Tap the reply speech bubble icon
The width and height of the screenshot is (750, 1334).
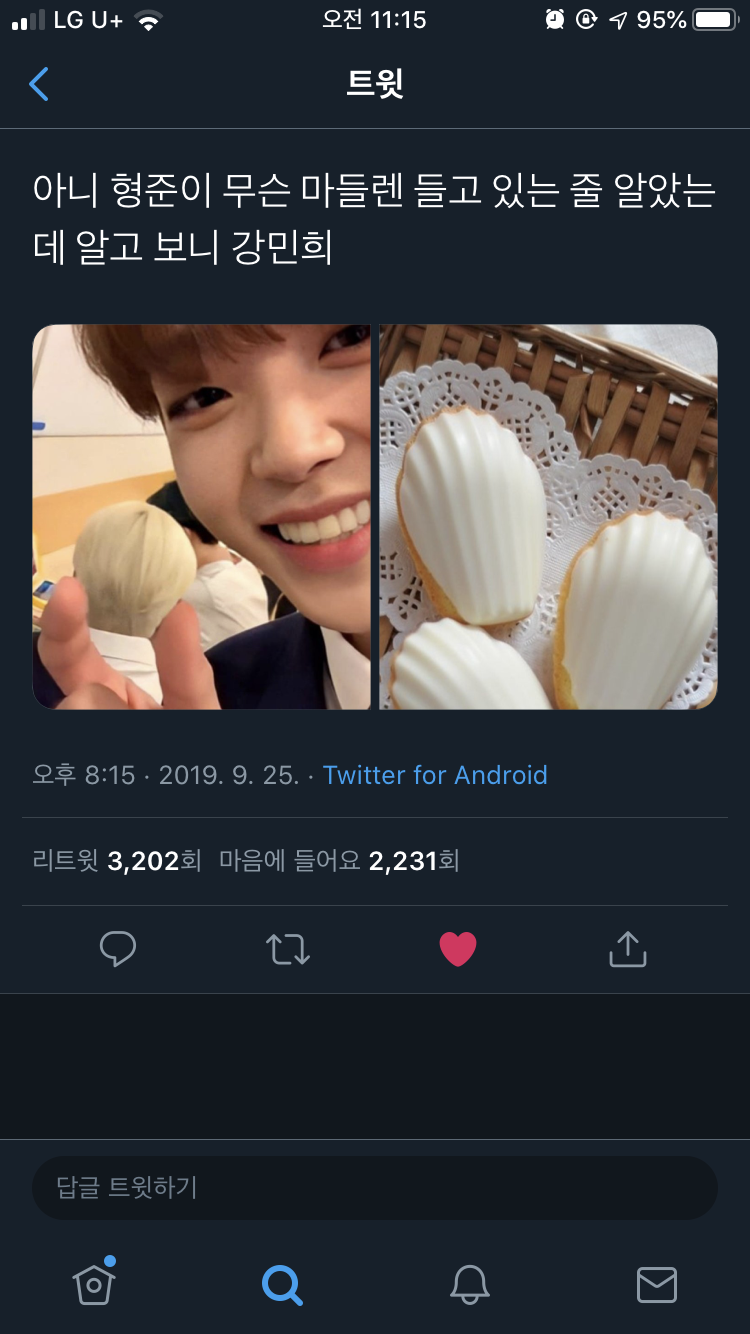[118, 949]
